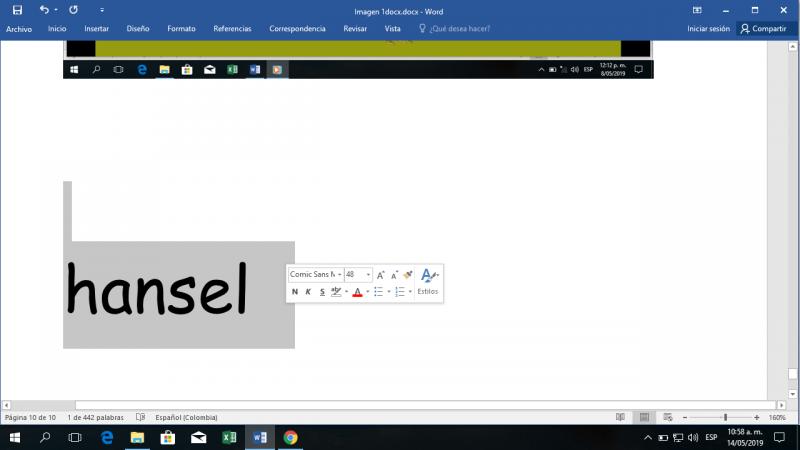Open Google Chrome from the taskbar

tap(290, 438)
